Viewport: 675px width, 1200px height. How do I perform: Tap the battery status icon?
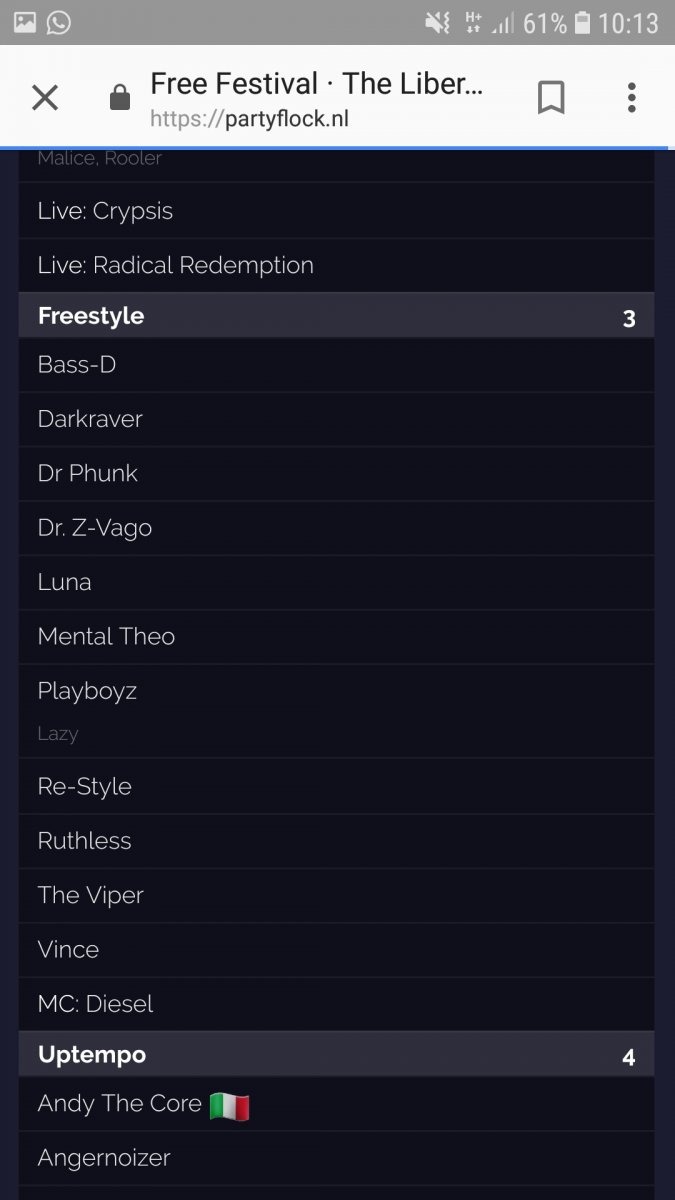583,22
